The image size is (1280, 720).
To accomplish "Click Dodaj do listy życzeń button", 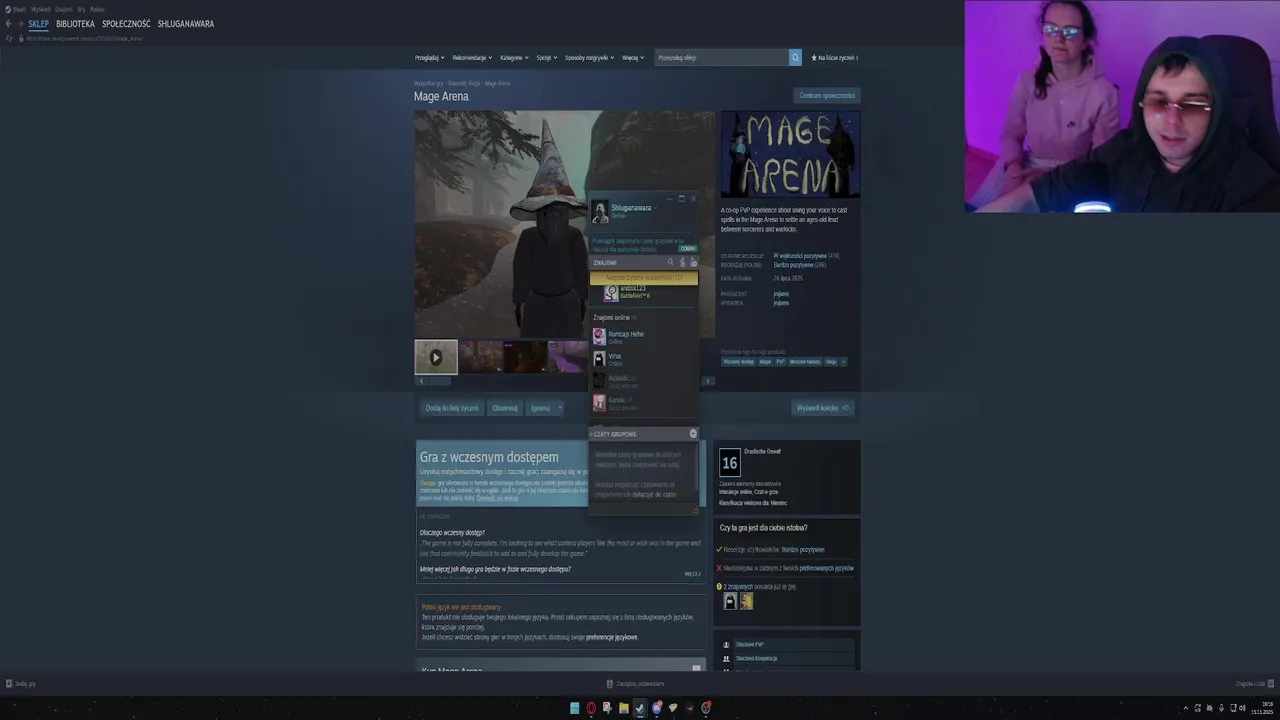I will click(452, 408).
